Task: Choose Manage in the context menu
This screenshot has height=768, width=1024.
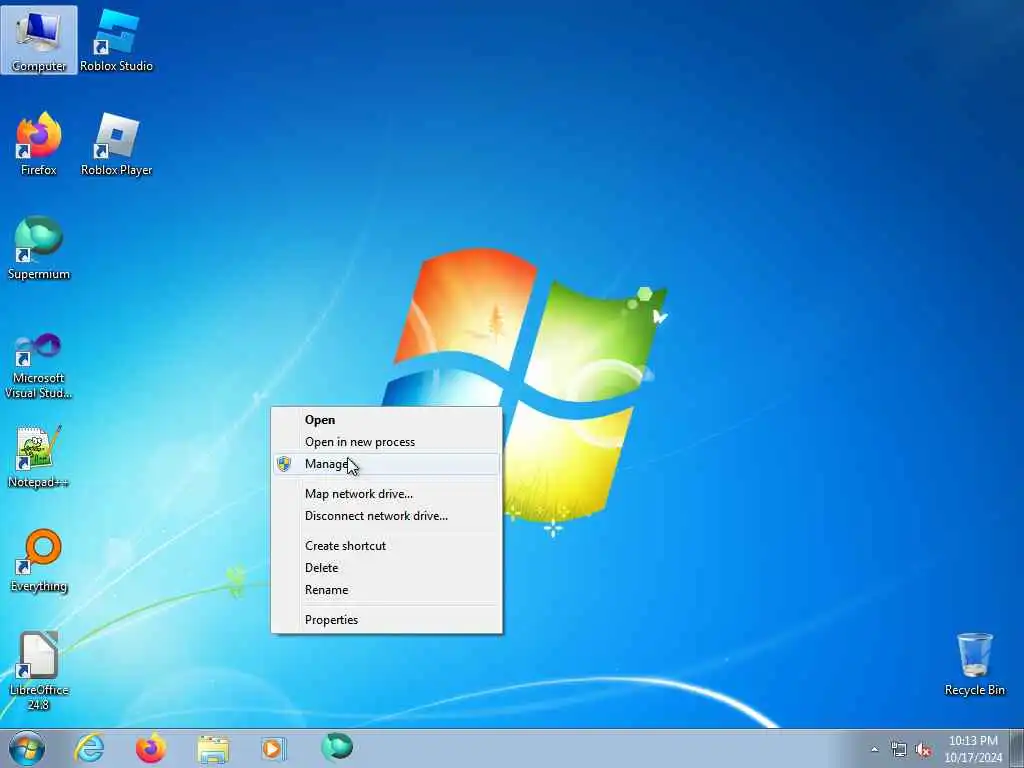Action: click(387, 464)
